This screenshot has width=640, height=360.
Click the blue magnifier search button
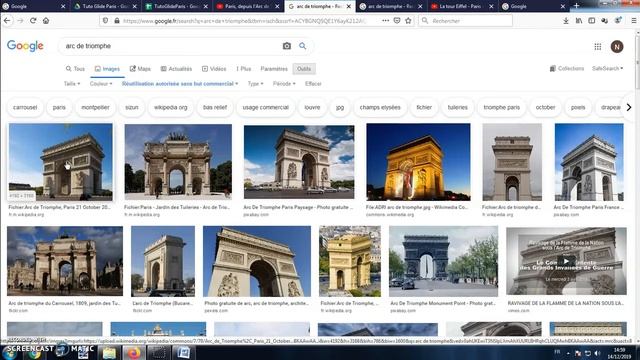click(302, 46)
